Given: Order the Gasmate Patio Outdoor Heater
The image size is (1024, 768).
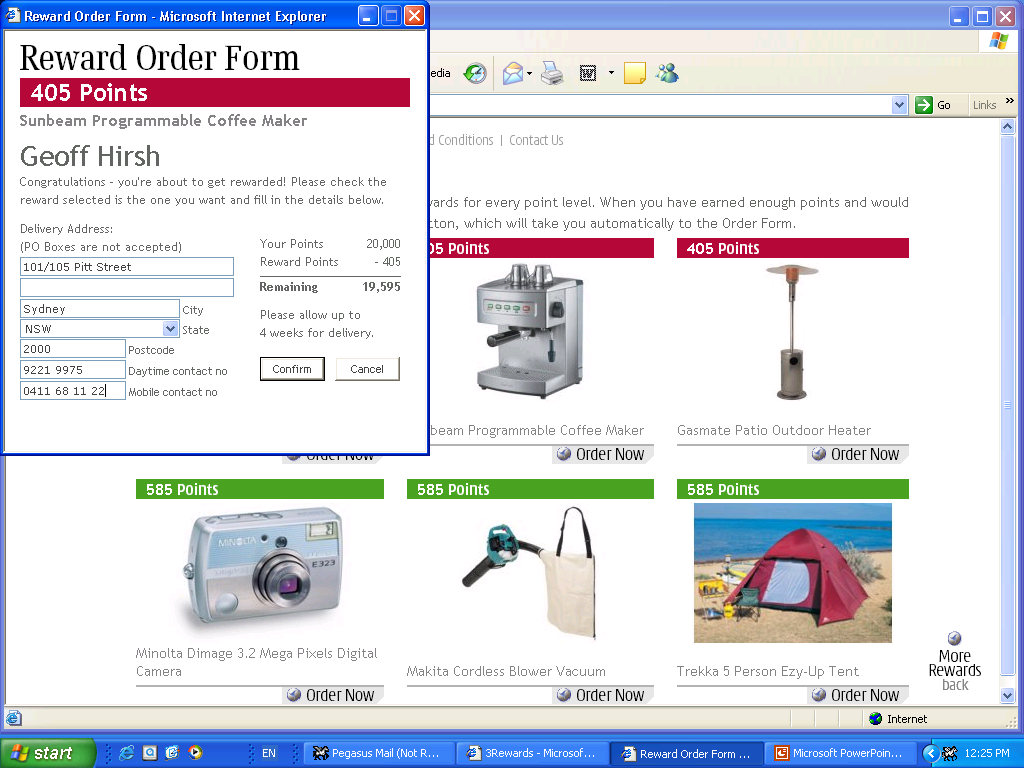Looking at the screenshot, I should [857, 454].
